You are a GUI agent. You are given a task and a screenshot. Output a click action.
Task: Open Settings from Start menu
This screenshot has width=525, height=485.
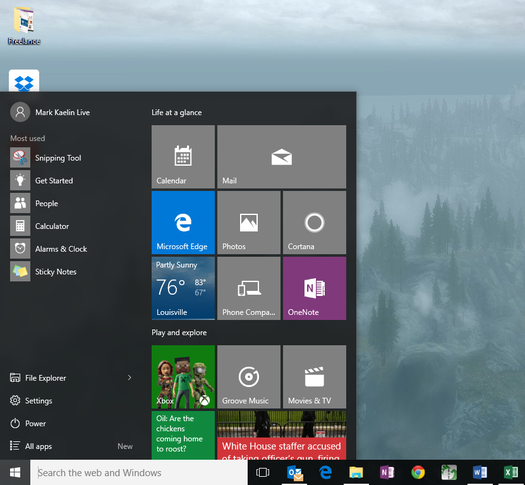click(x=31, y=401)
